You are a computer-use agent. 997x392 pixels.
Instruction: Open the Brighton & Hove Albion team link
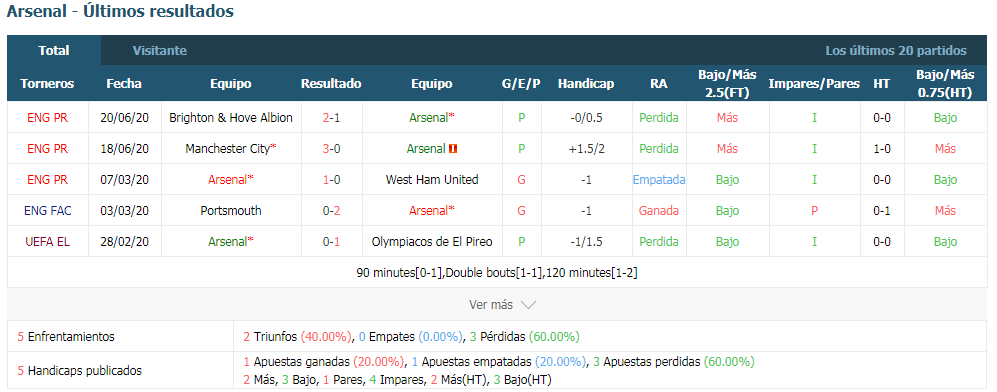point(231,118)
